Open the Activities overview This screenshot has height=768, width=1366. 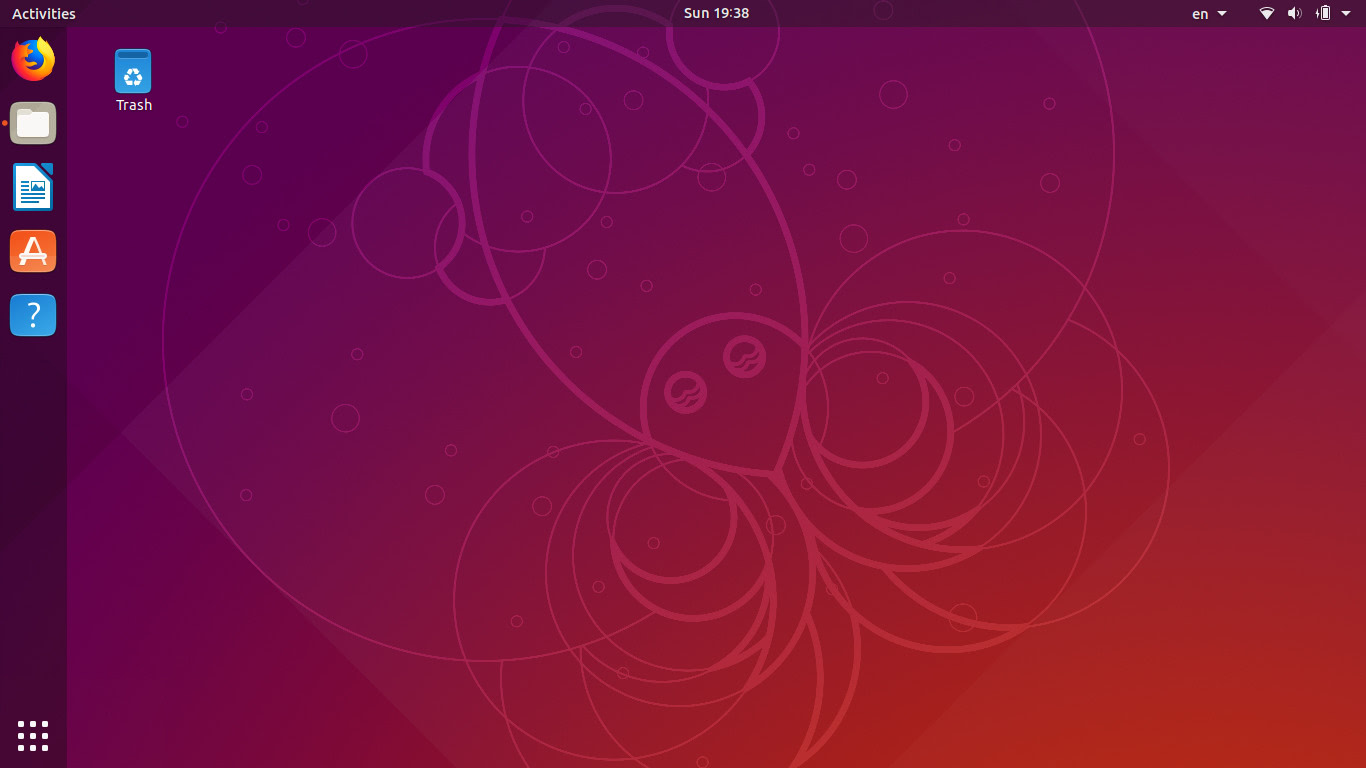pos(44,13)
